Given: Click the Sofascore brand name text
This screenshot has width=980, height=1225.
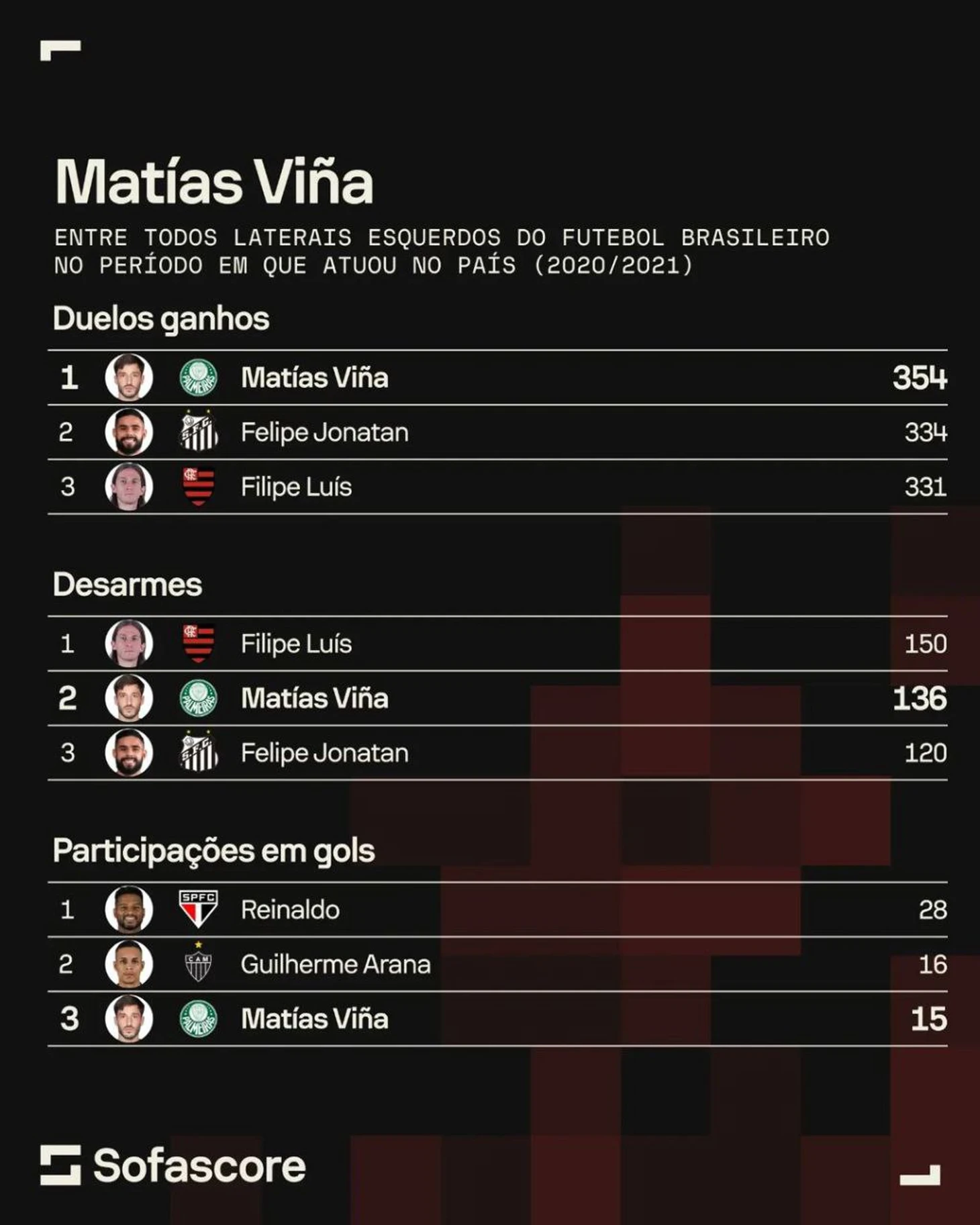Looking at the screenshot, I should click(199, 1166).
